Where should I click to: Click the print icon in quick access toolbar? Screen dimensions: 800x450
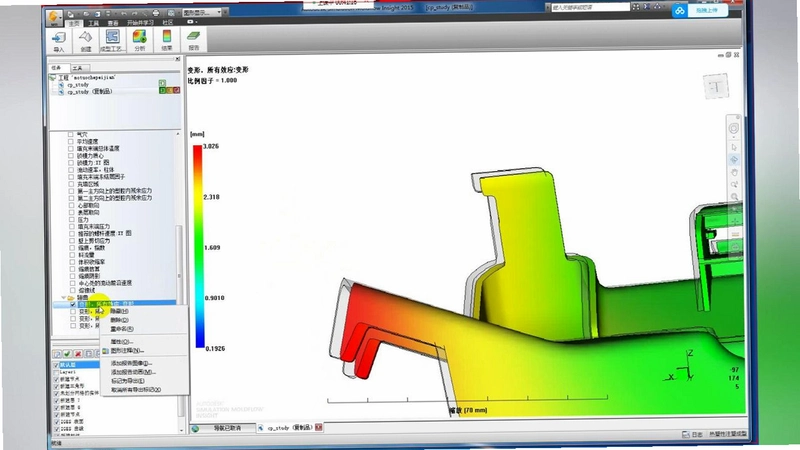(x=156, y=13)
